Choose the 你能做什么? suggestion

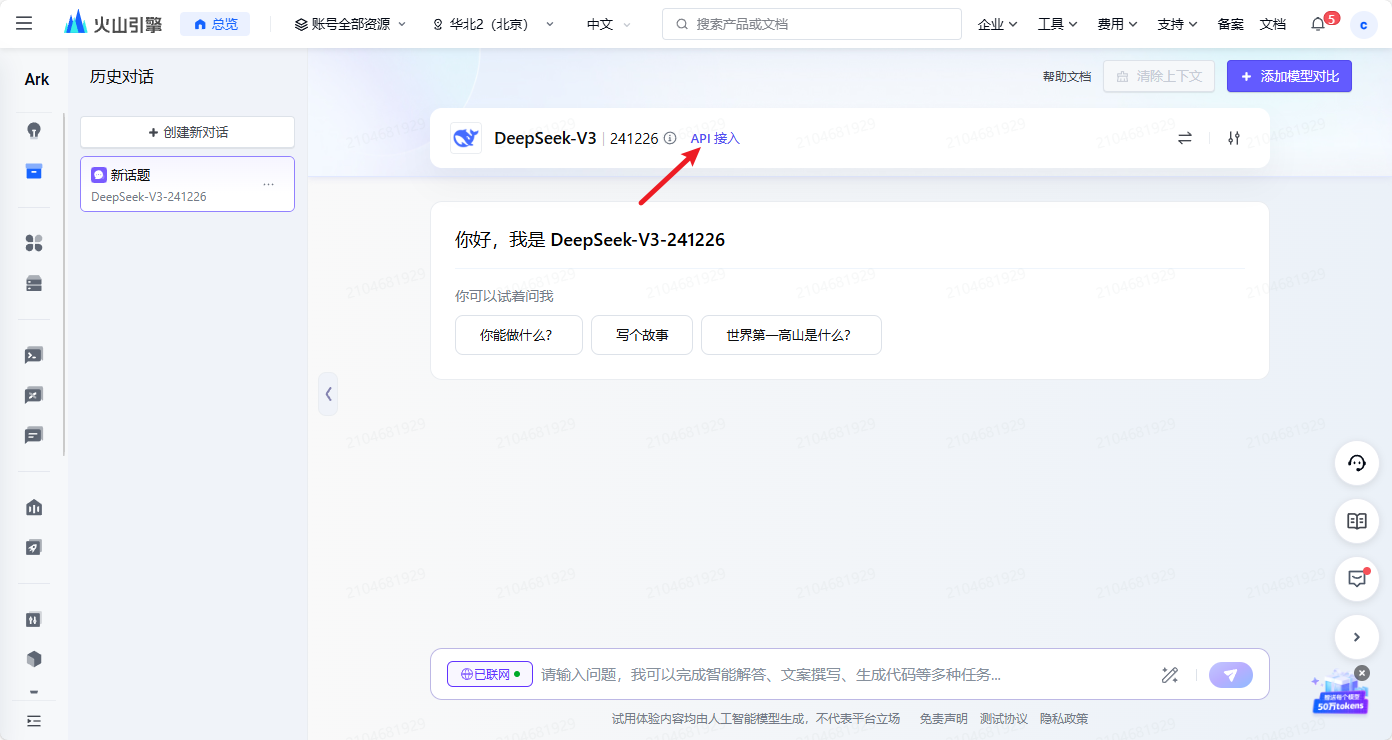[x=518, y=335]
